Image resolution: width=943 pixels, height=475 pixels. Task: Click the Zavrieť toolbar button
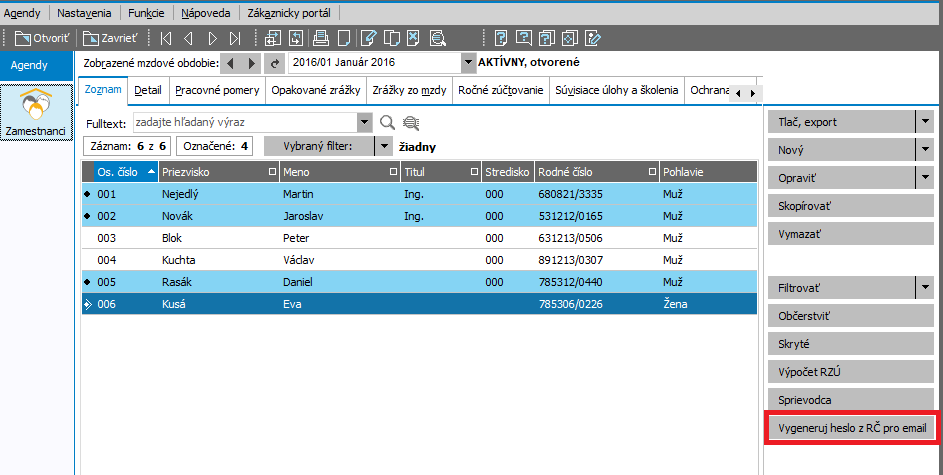point(110,38)
